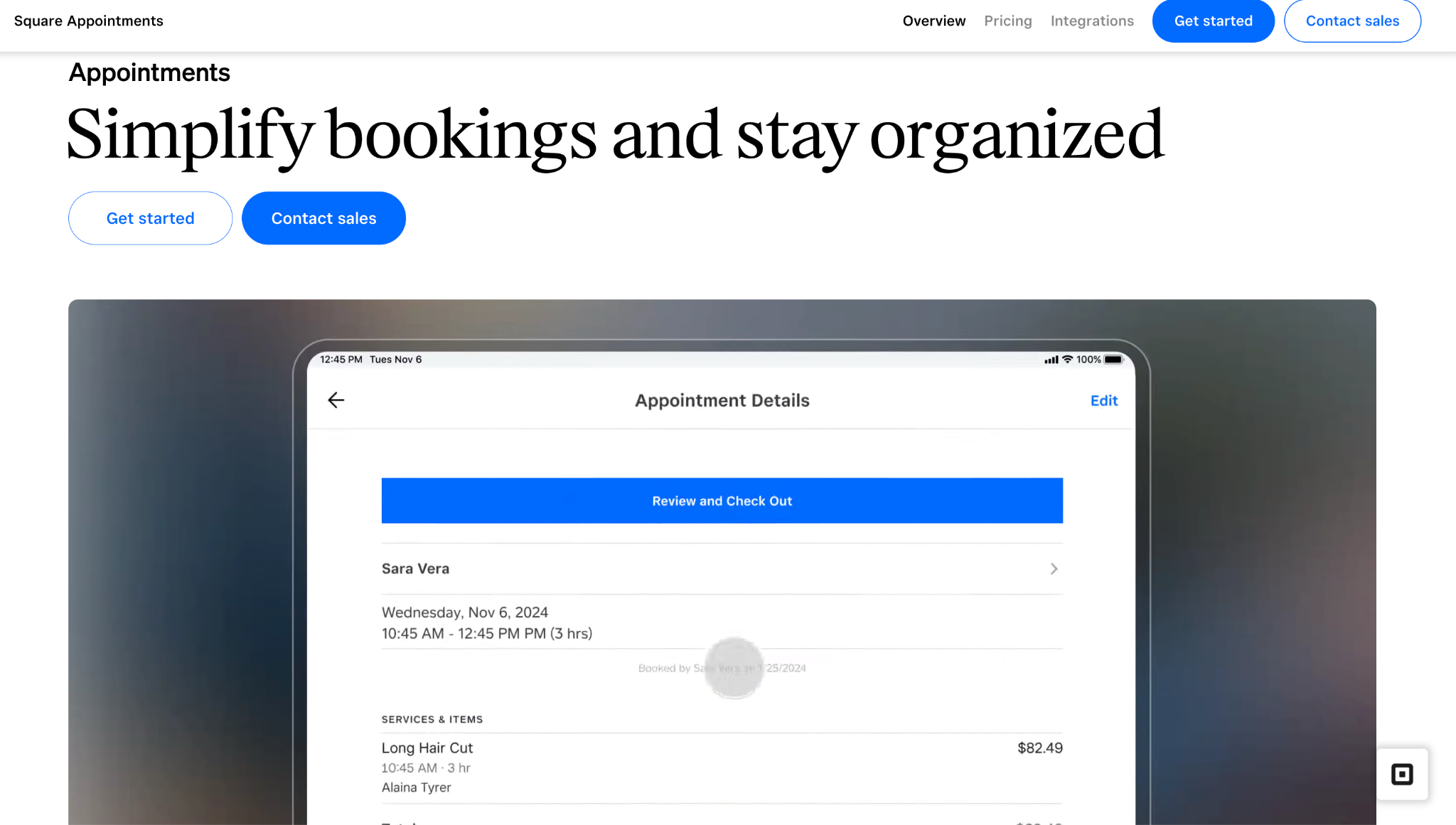
Task: Open the Overview navigation item
Action: tap(934, 21)
